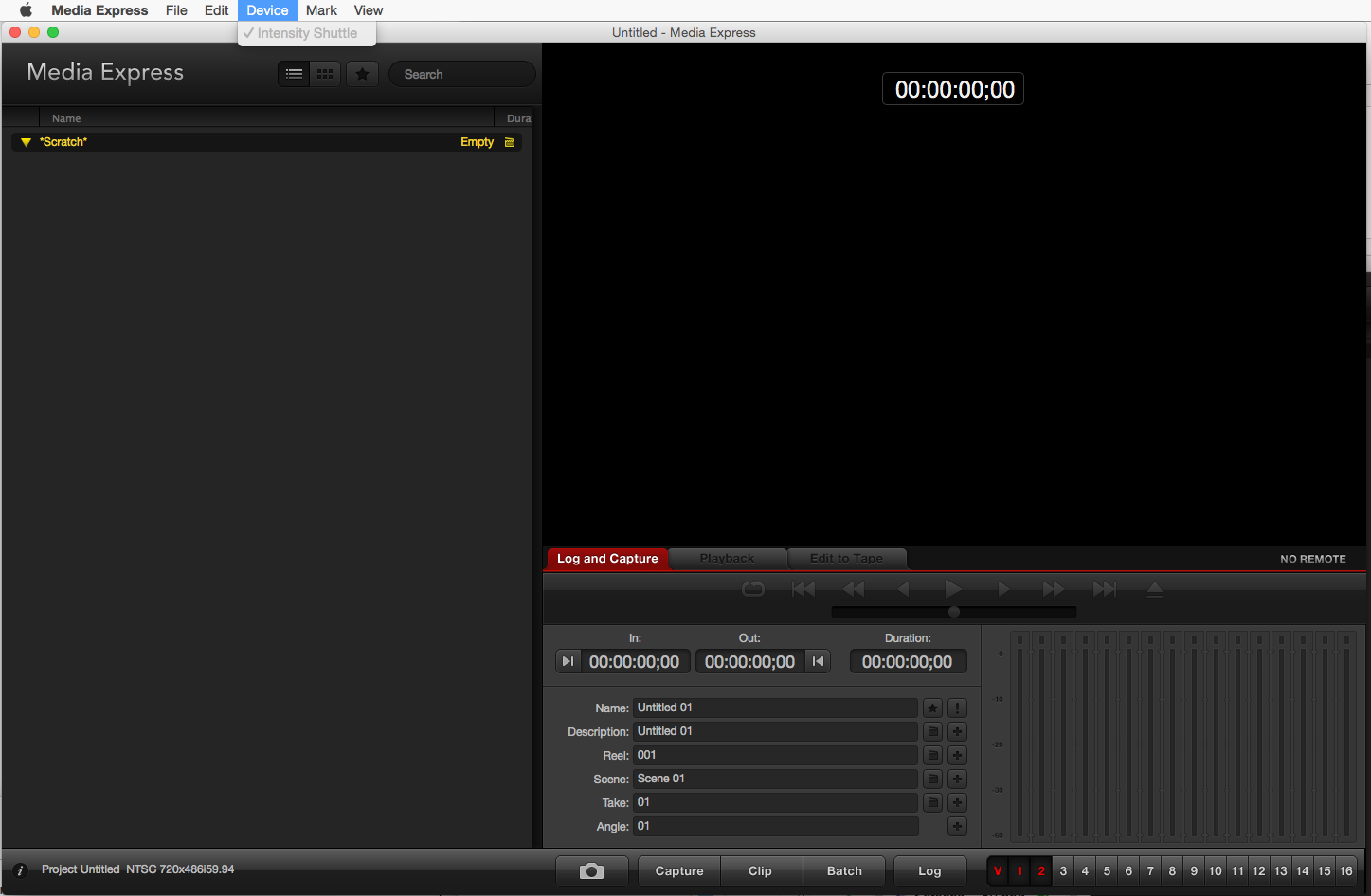This screenshot has width=1371, height=896.
Task: Collapse the Scratch bin disclosure triangle
Action: [x=26, y=142]
